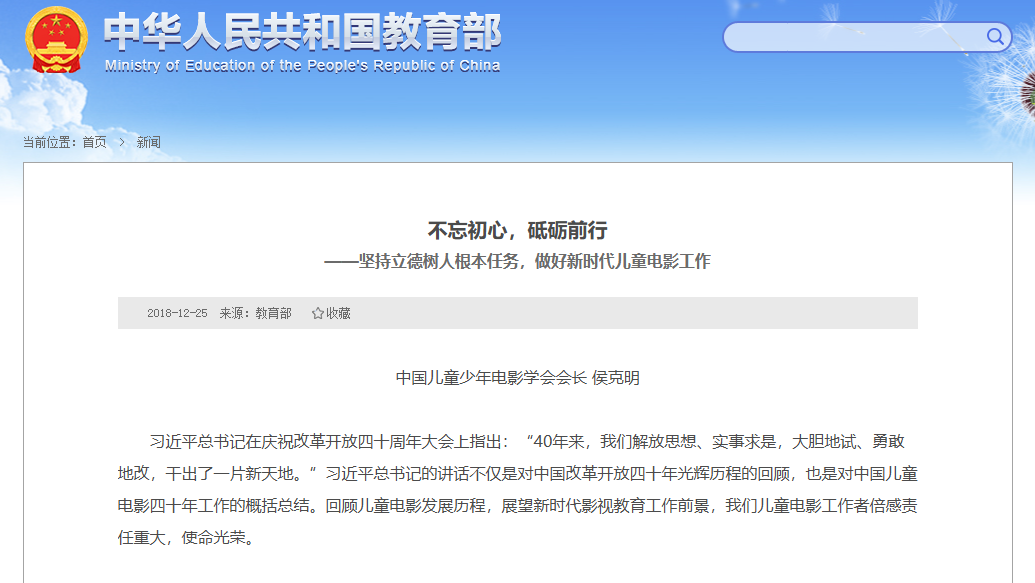Image resolution: width=1035 pixels, height=583 pixels.
Task: Click the arrow separator between 首页 and 新闻
Action: click(124, 143)
